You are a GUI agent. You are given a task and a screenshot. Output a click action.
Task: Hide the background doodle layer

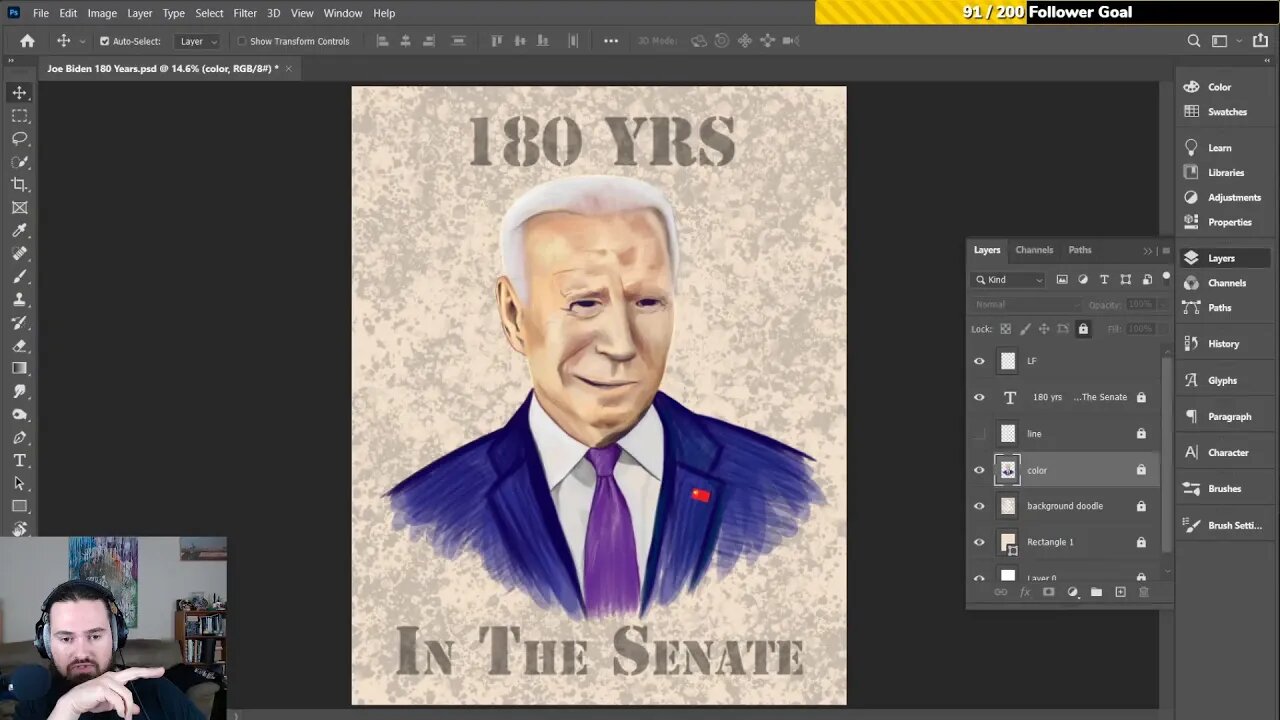979,506
